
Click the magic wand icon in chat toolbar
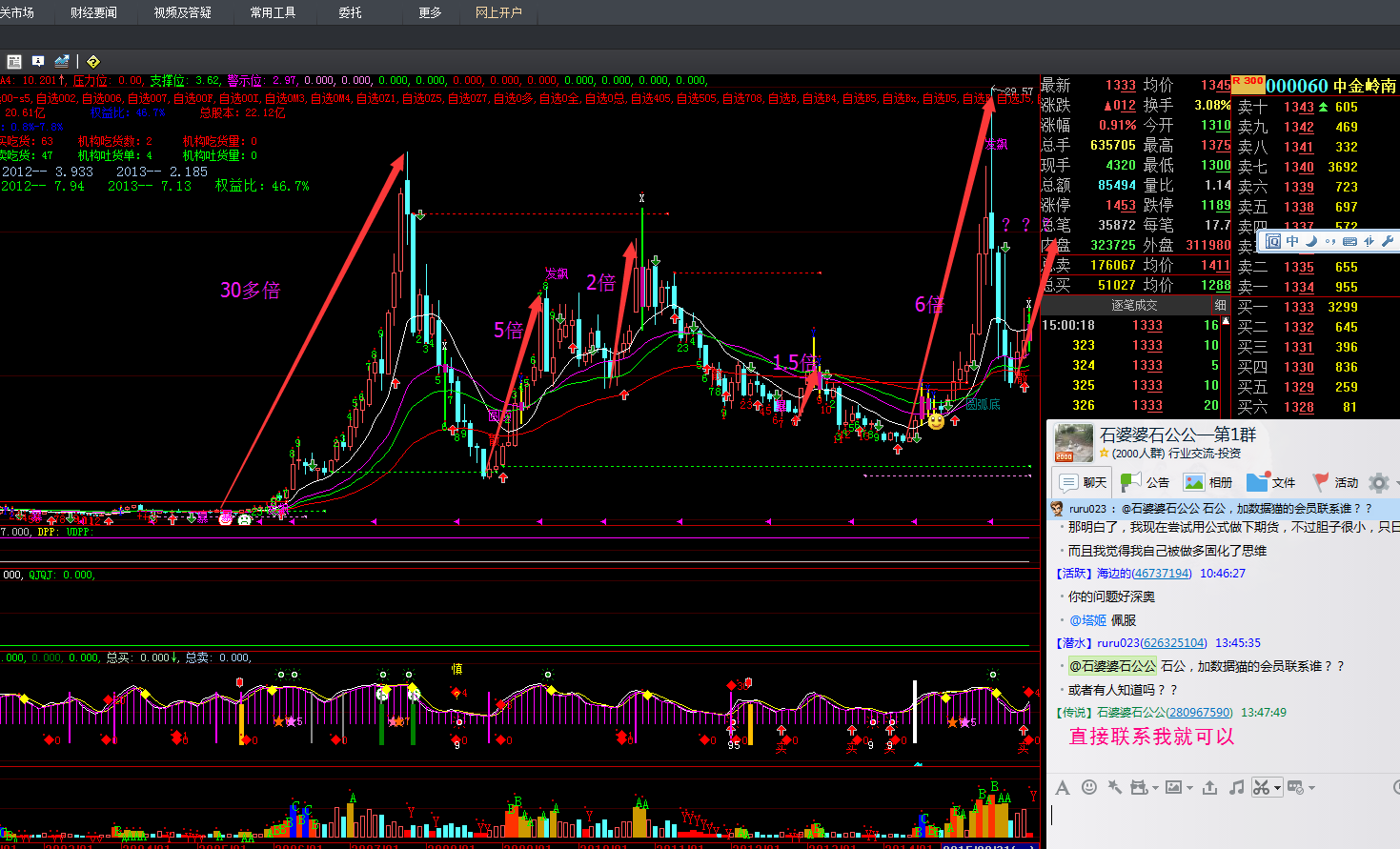[x=1114, y=787]
